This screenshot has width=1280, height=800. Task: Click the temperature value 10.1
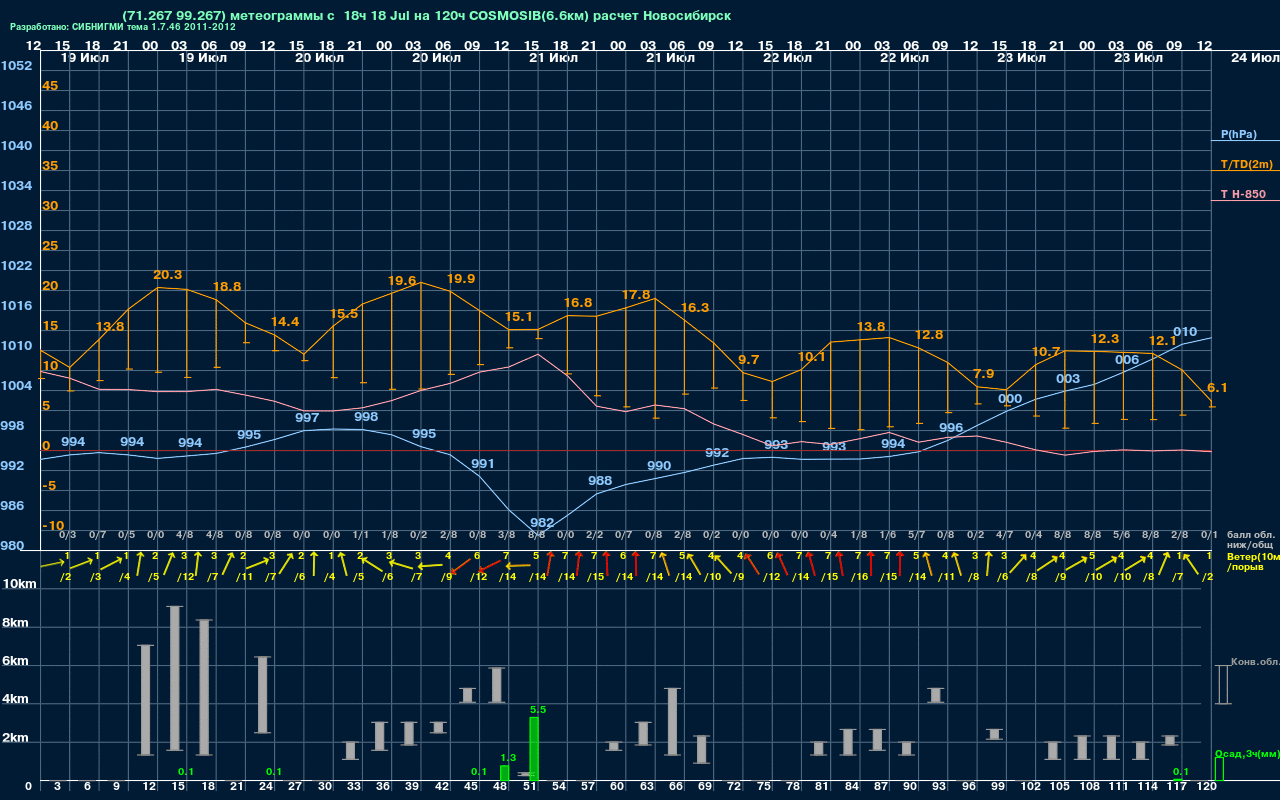pyautogui.click(x=811, y=357)
